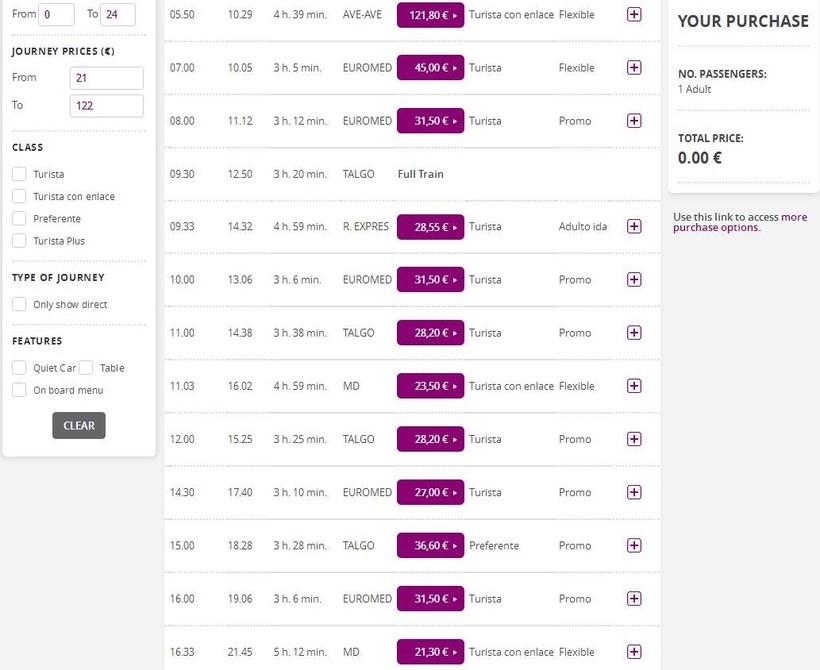Click plus icon on 09.33 R. EXPRES row
Image resolution: width=820 pixels, height=670 pixels.
pyautogui.click(x=633, y=227)
